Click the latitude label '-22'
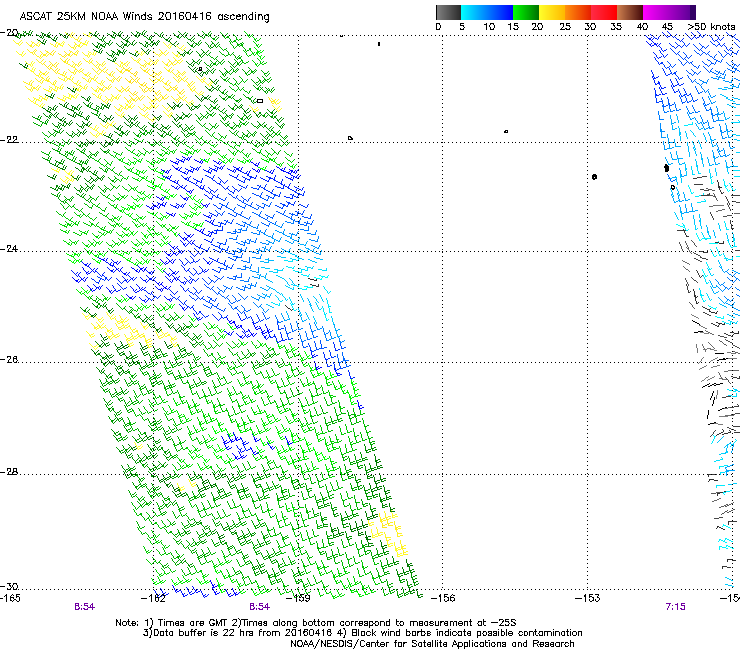 click(x=9, y=140)
